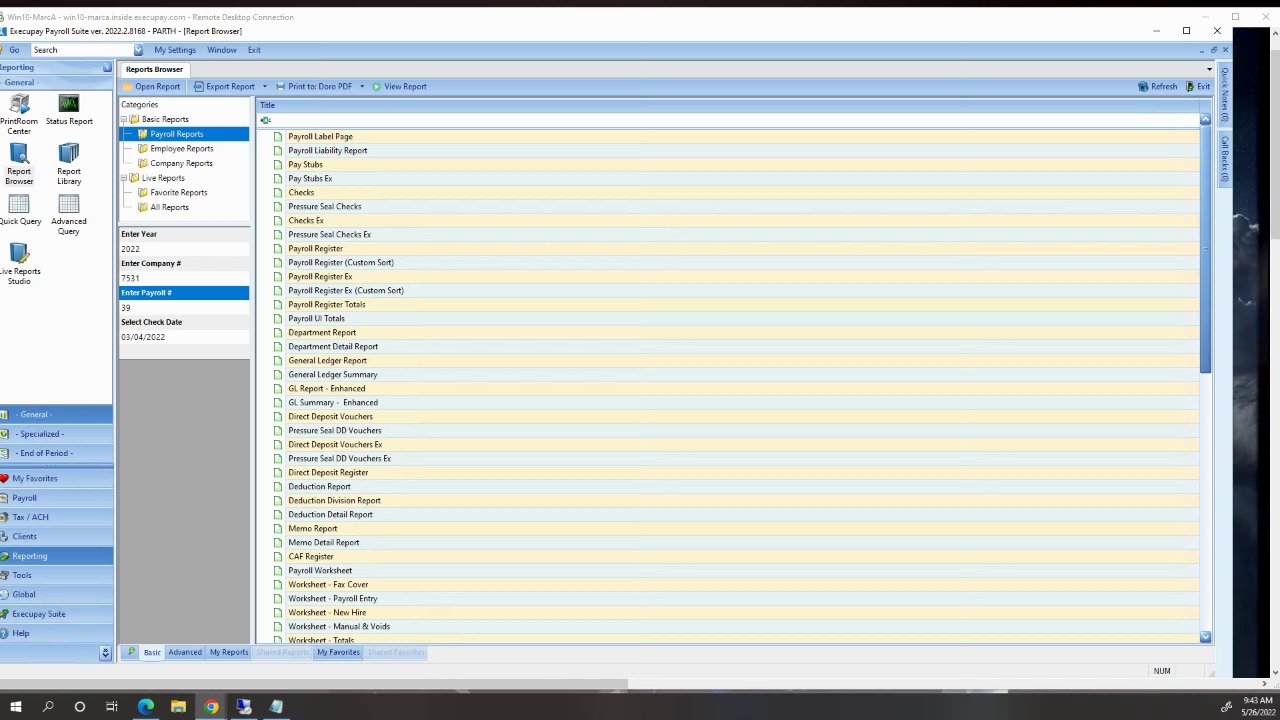
Task: Open the Status Report icon
Action: tap(68, 111)
